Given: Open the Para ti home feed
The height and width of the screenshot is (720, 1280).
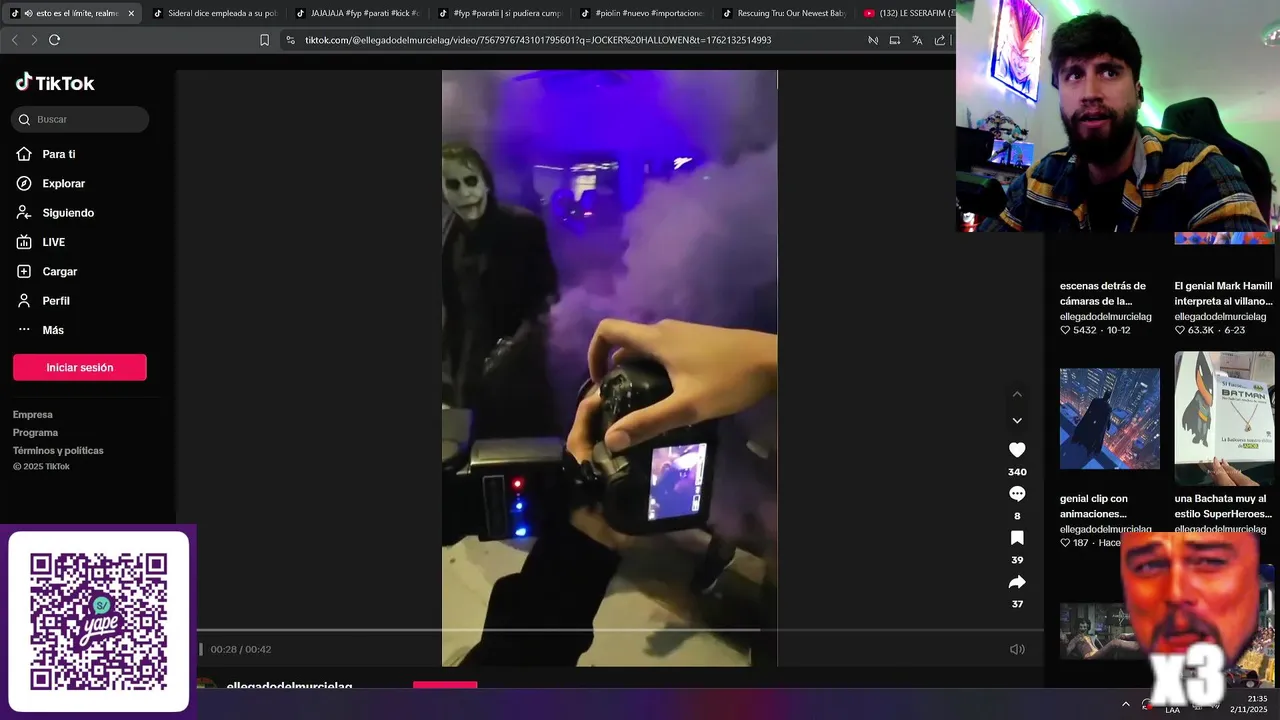Looking at the screenshot, I should (x=46, y=154).
